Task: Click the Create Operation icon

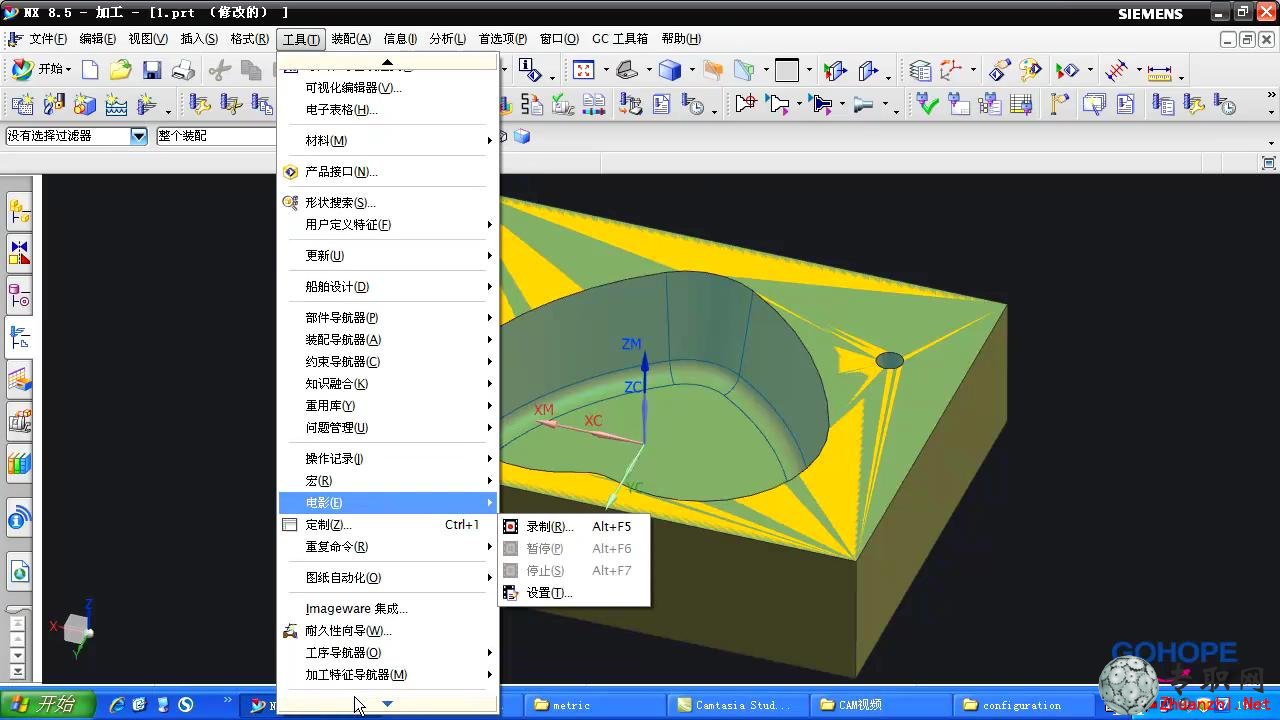Action: 147,104
